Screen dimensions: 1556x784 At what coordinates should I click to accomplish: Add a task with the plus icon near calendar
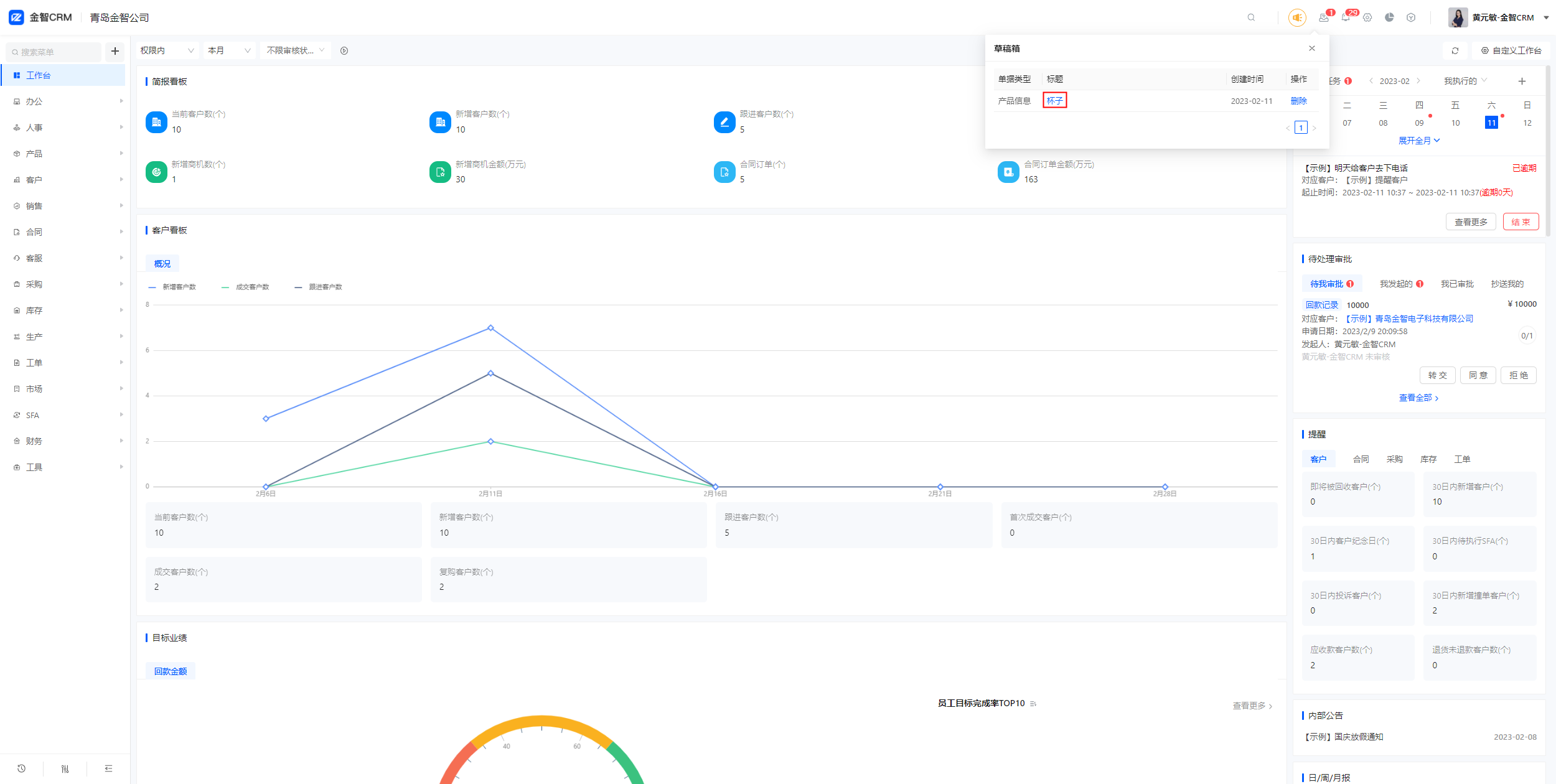[x=1522, y=82]
